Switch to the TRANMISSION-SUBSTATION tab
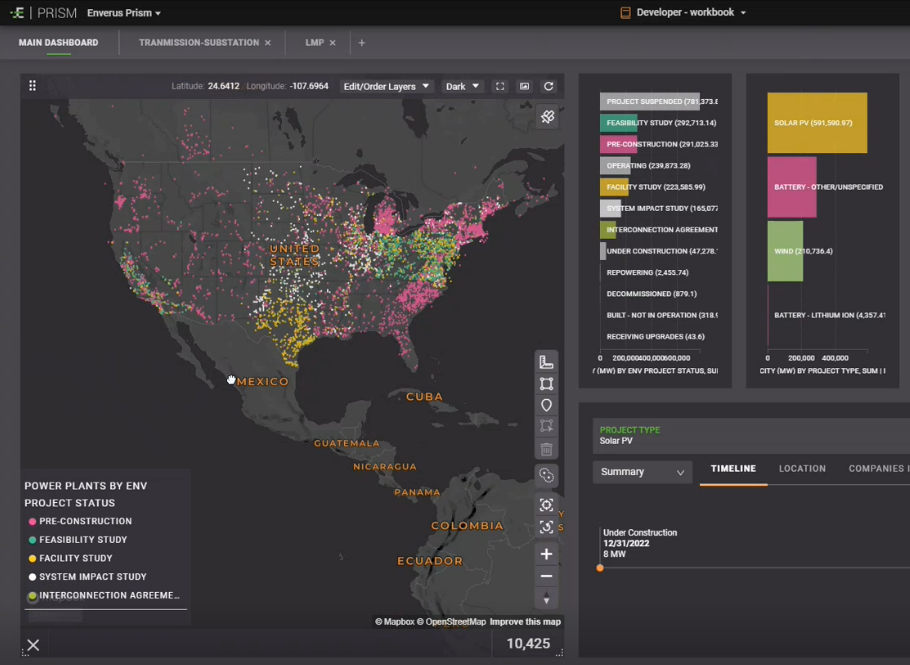Image resolution: width=910 pixels, height=665 pixels. [198, 43]
